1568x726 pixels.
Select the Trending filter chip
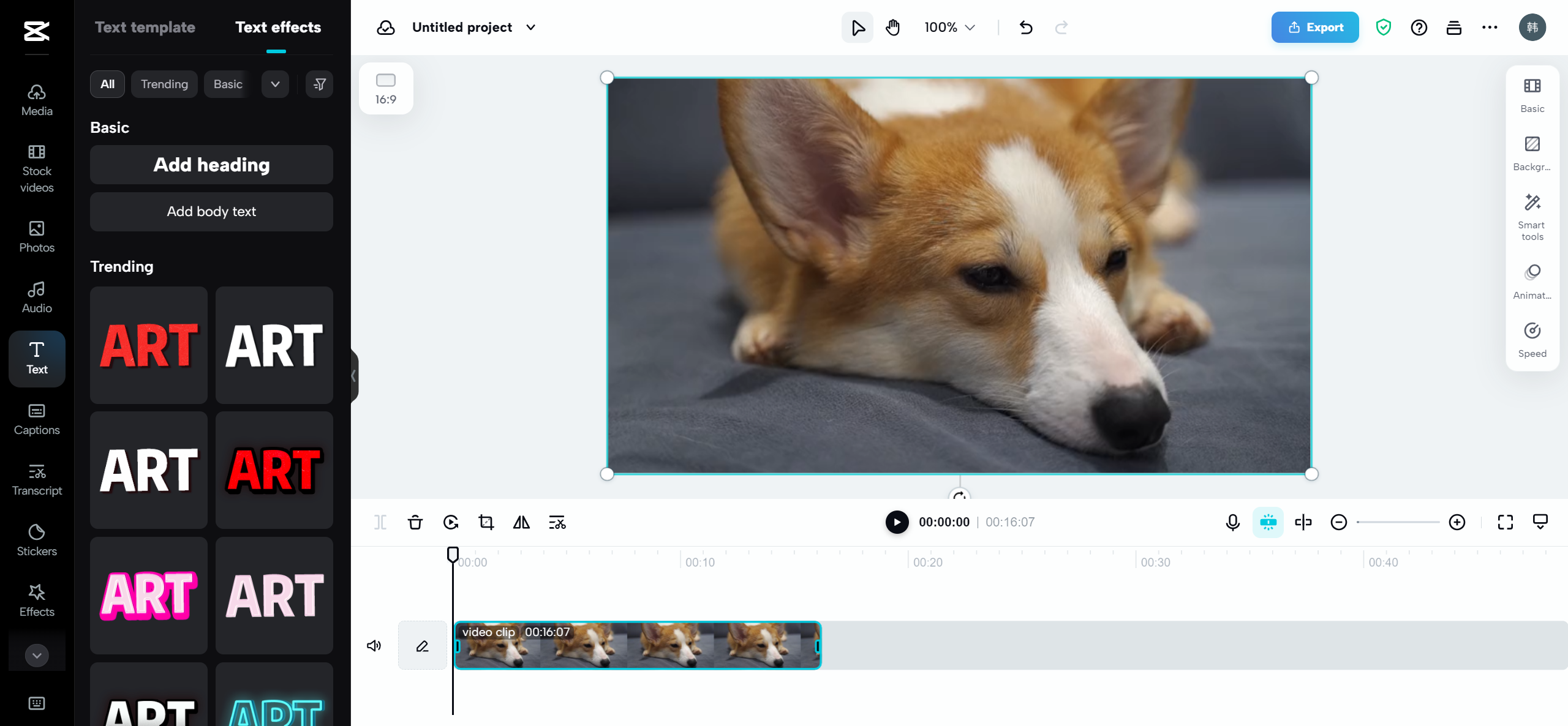pyautogui.click(x=164, y=84)
